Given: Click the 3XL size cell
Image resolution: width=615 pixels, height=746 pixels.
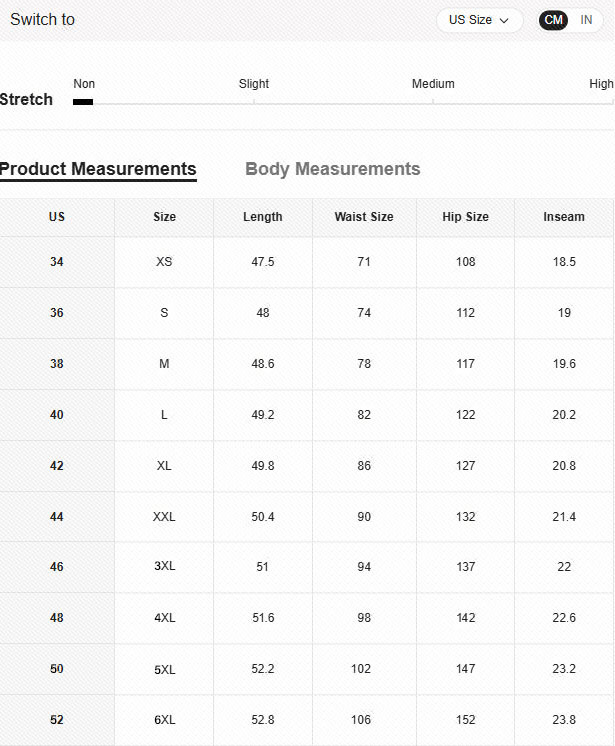Looking at the screenshot, I should pos(164,566).
